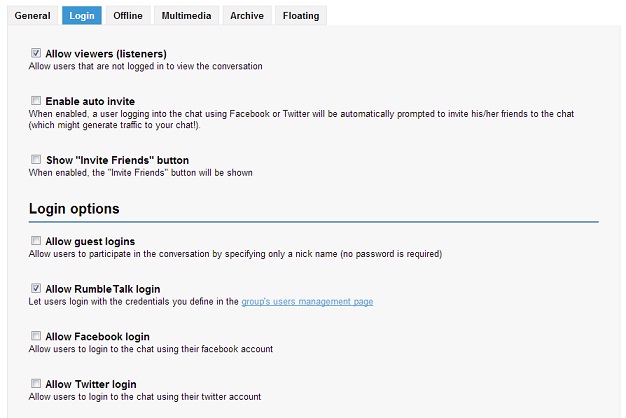This screenshot has height=418, width=626.
Task: Click the "Allow Twitter login" label text
Action: (x=91, y=384)
